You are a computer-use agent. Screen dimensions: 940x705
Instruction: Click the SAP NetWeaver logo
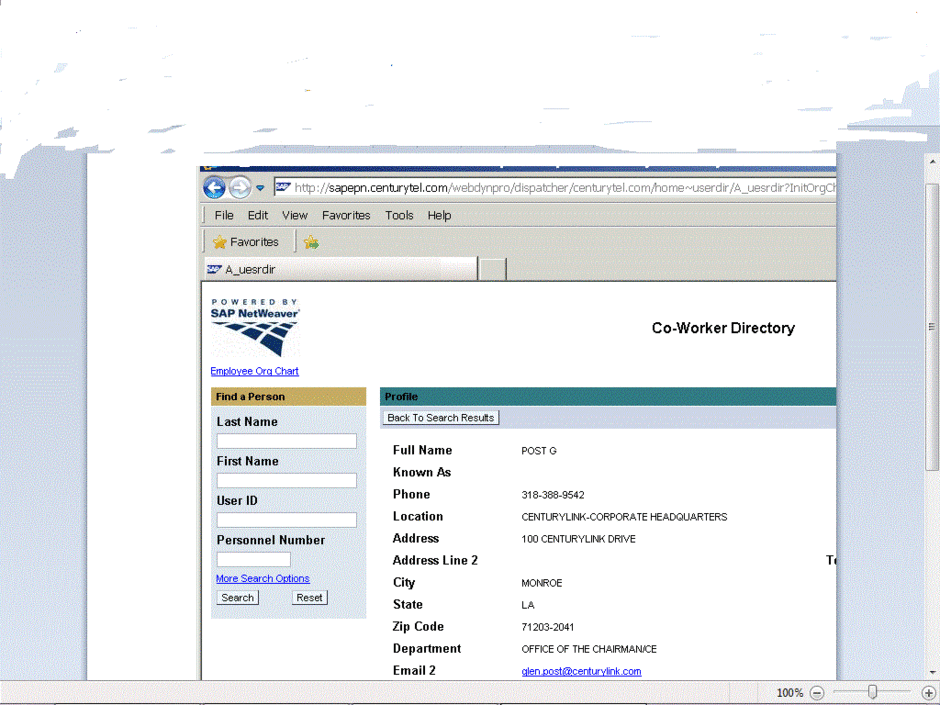click(255, 327)
